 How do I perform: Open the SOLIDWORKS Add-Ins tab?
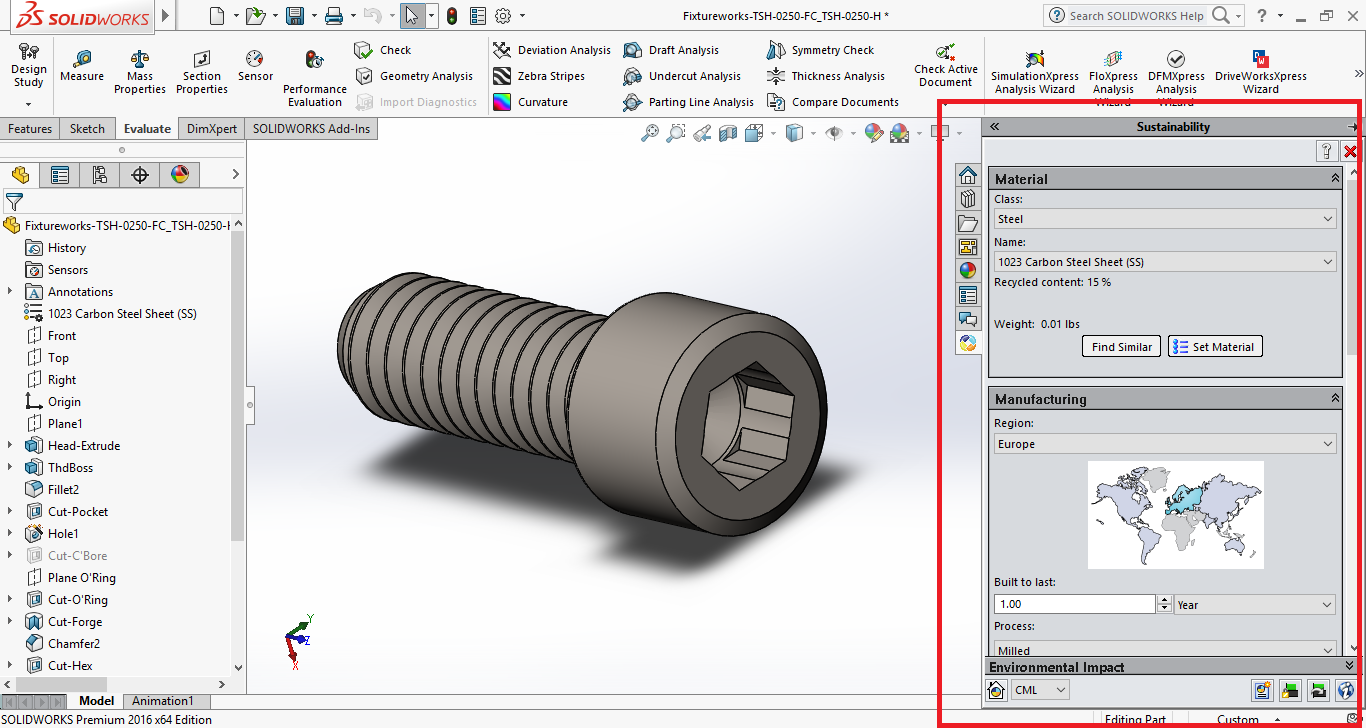[x=311, y=129]
